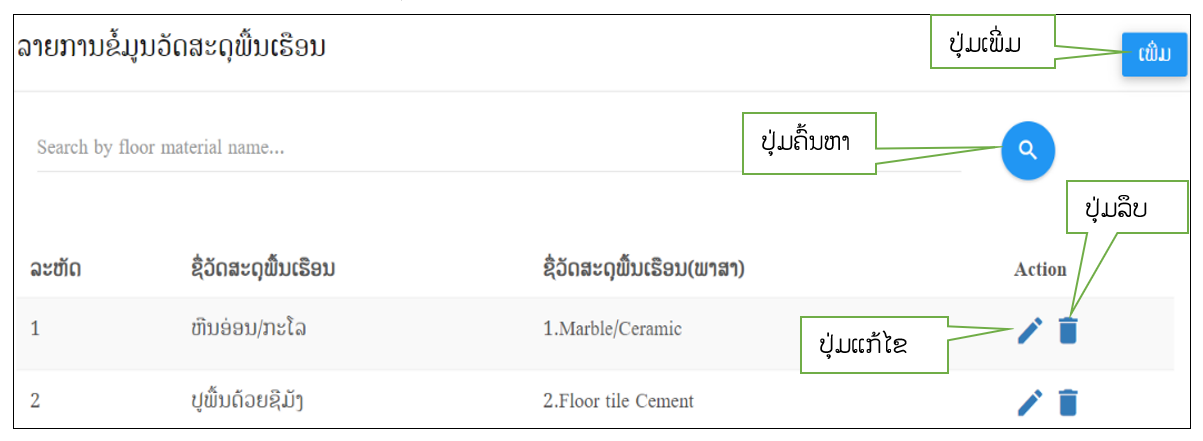The width and height of the screenshot is (1203, 441).
Task: Click the ປຸ່ມຄົ້ນຫາ annotation label
Action: 810,144
